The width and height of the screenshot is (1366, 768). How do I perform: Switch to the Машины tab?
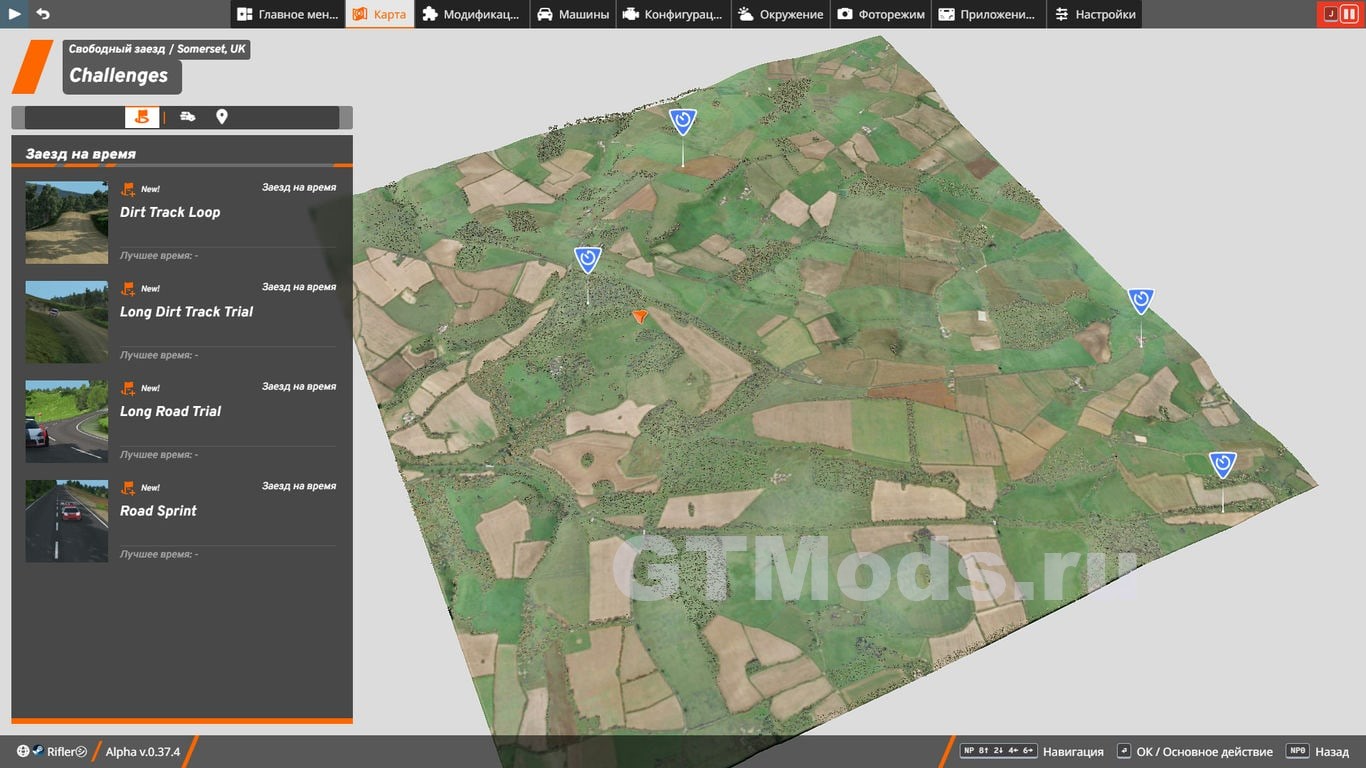click(x=572, y=14)
